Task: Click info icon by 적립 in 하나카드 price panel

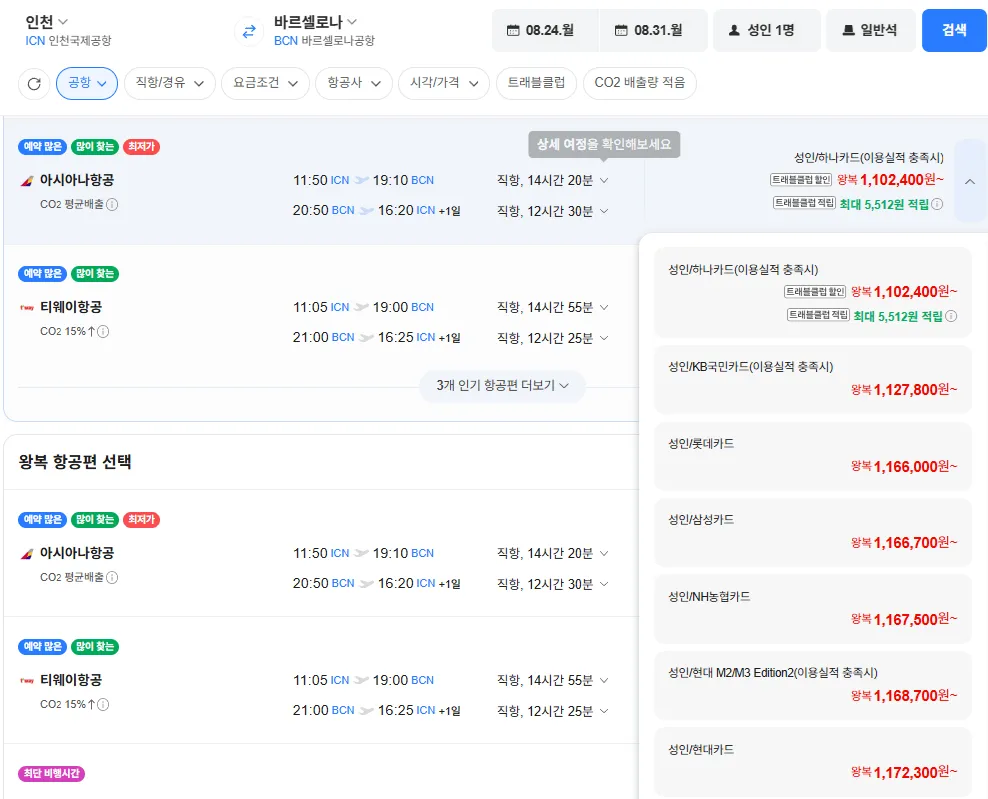Action: (951, 316)
